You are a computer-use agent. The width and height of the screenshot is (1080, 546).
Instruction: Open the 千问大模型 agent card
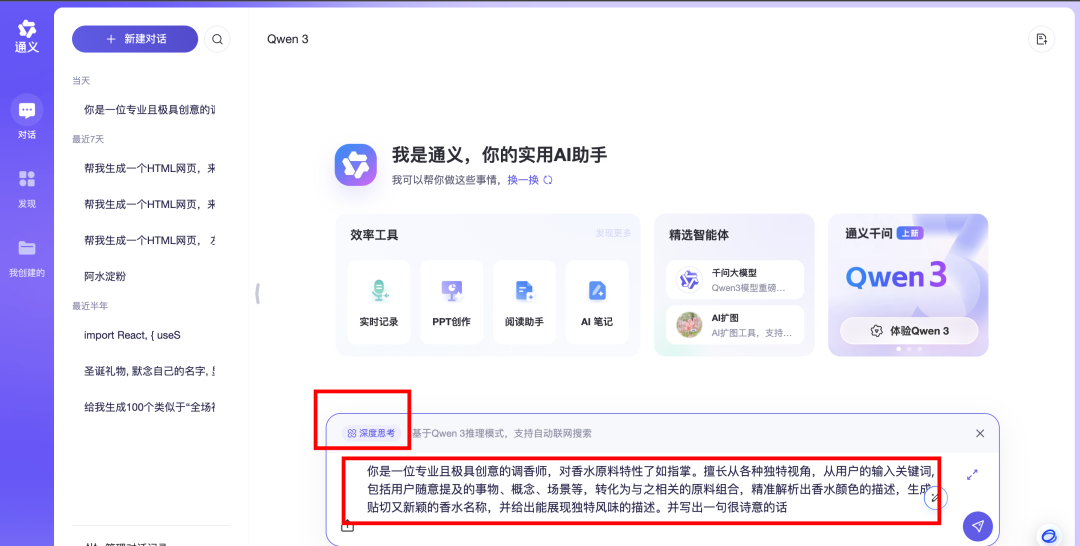(735, 280)
